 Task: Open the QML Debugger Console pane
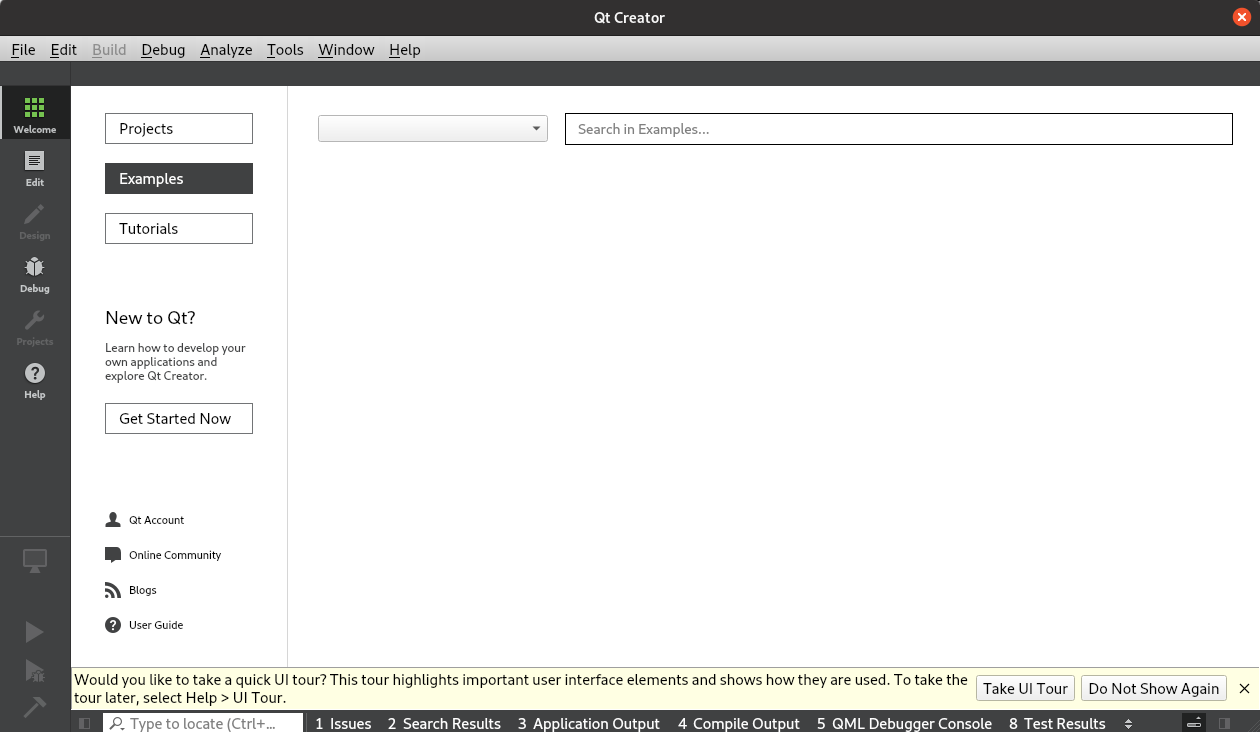pyautogui.click(x=904, y=723)
